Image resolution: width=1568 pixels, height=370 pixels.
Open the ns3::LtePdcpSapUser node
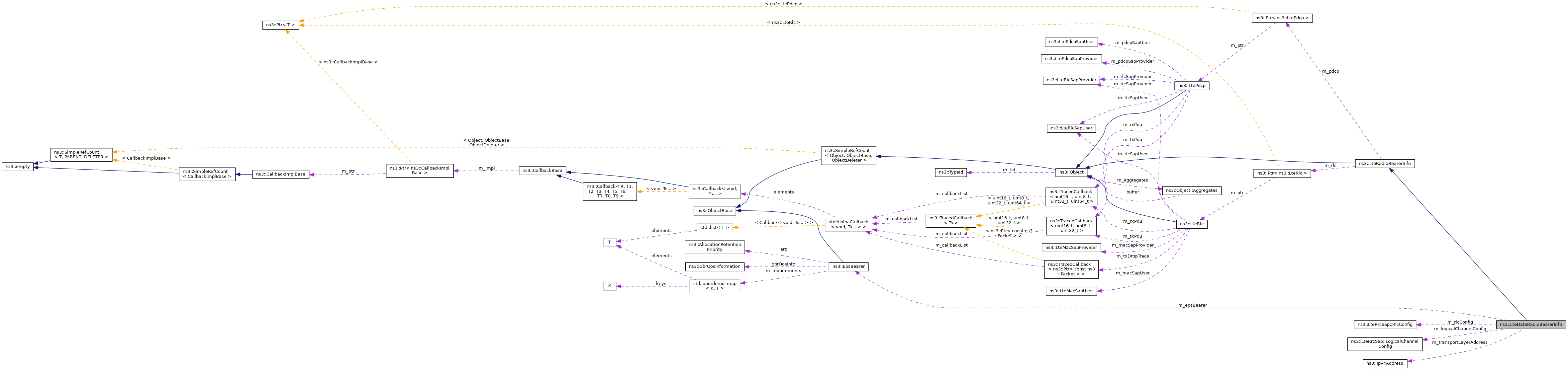(1071, 42)
